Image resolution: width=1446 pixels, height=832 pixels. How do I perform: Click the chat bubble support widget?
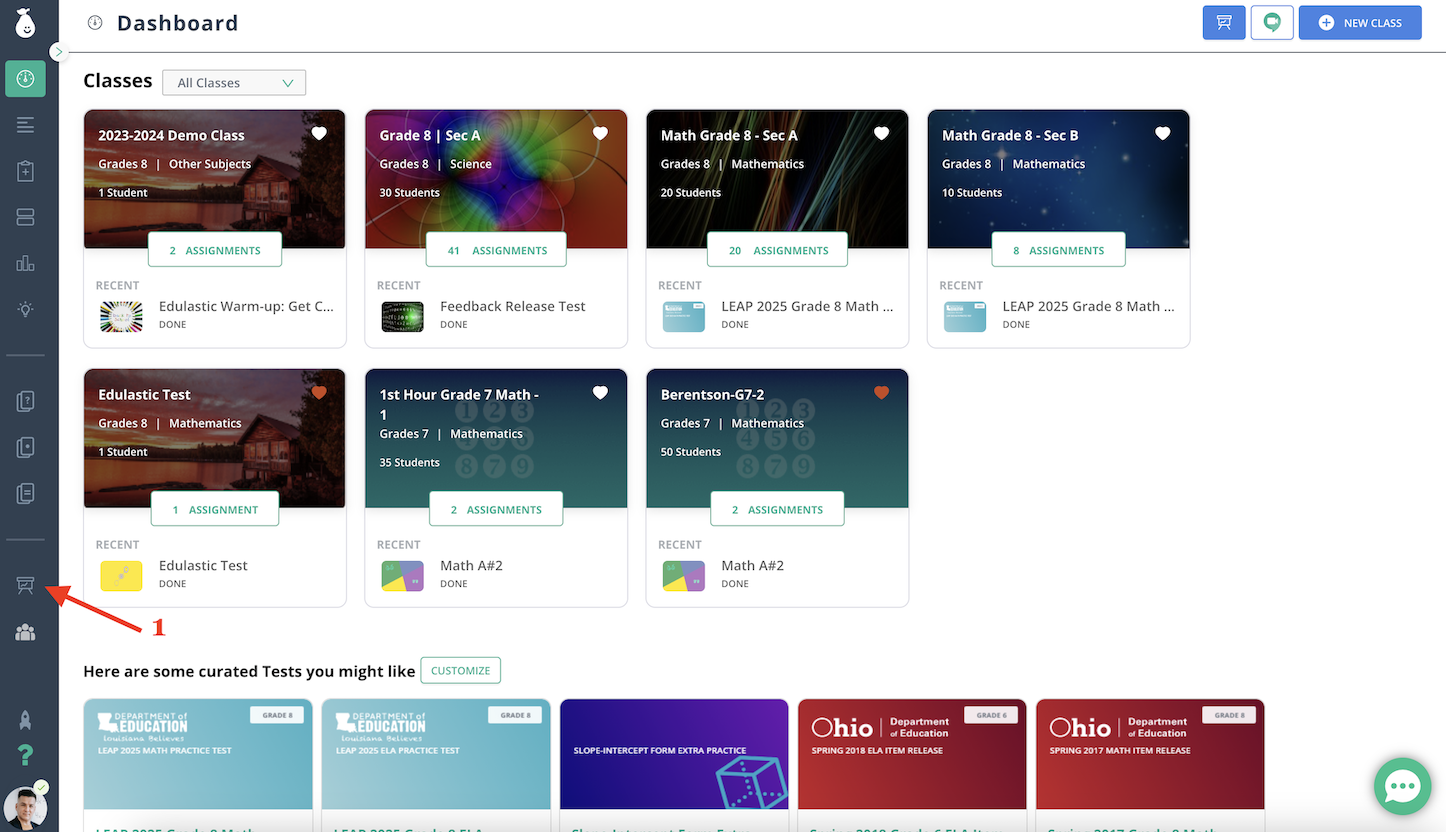point(1402,787)
